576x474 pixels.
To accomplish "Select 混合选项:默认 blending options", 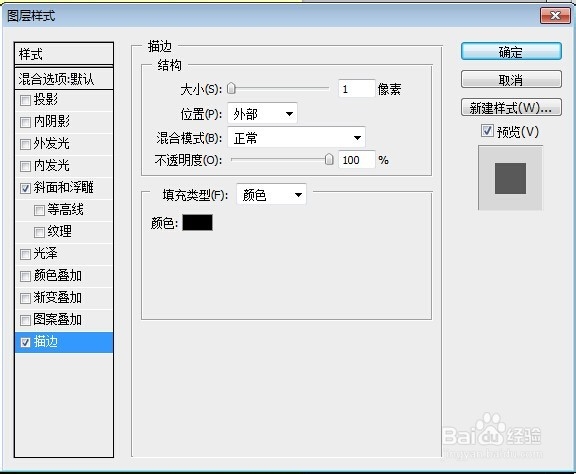I will click(x=64, y=79).
